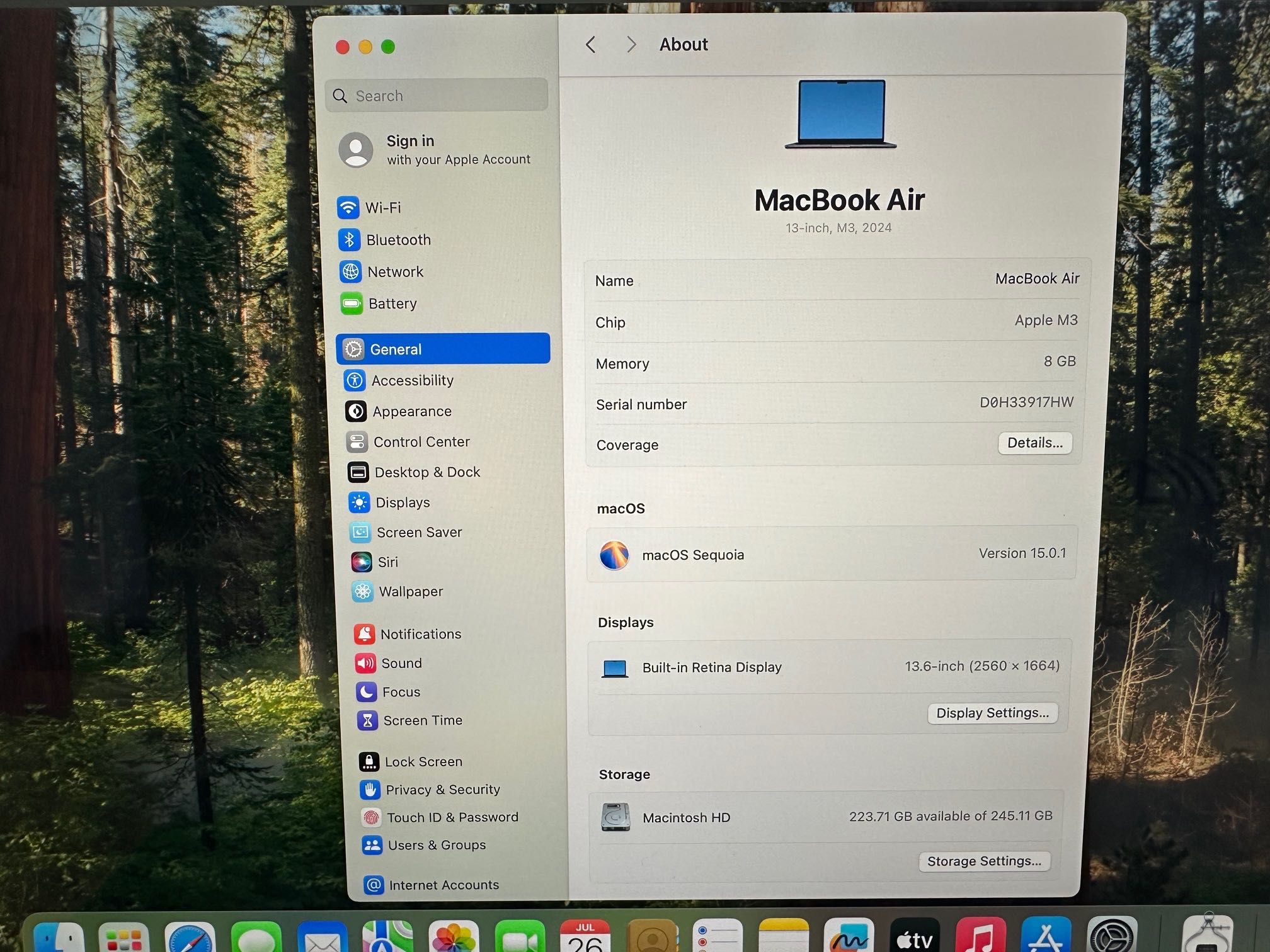Image resolution: width=1270 pixels, height=952 pixels.
Task: Click the macOS Sequoia row
Action: 832,554
